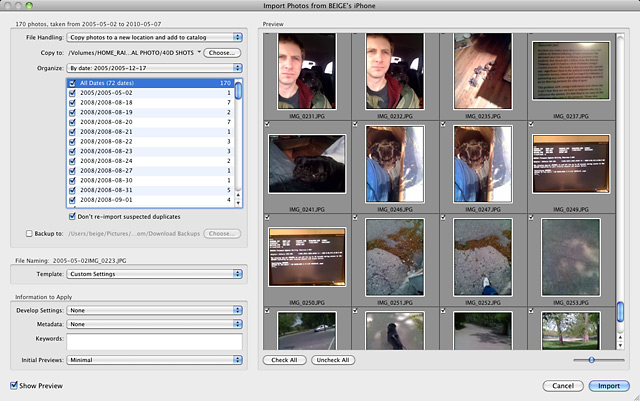Select the IMG_0232.JPG thumbnail

click(x=395, y=72)
